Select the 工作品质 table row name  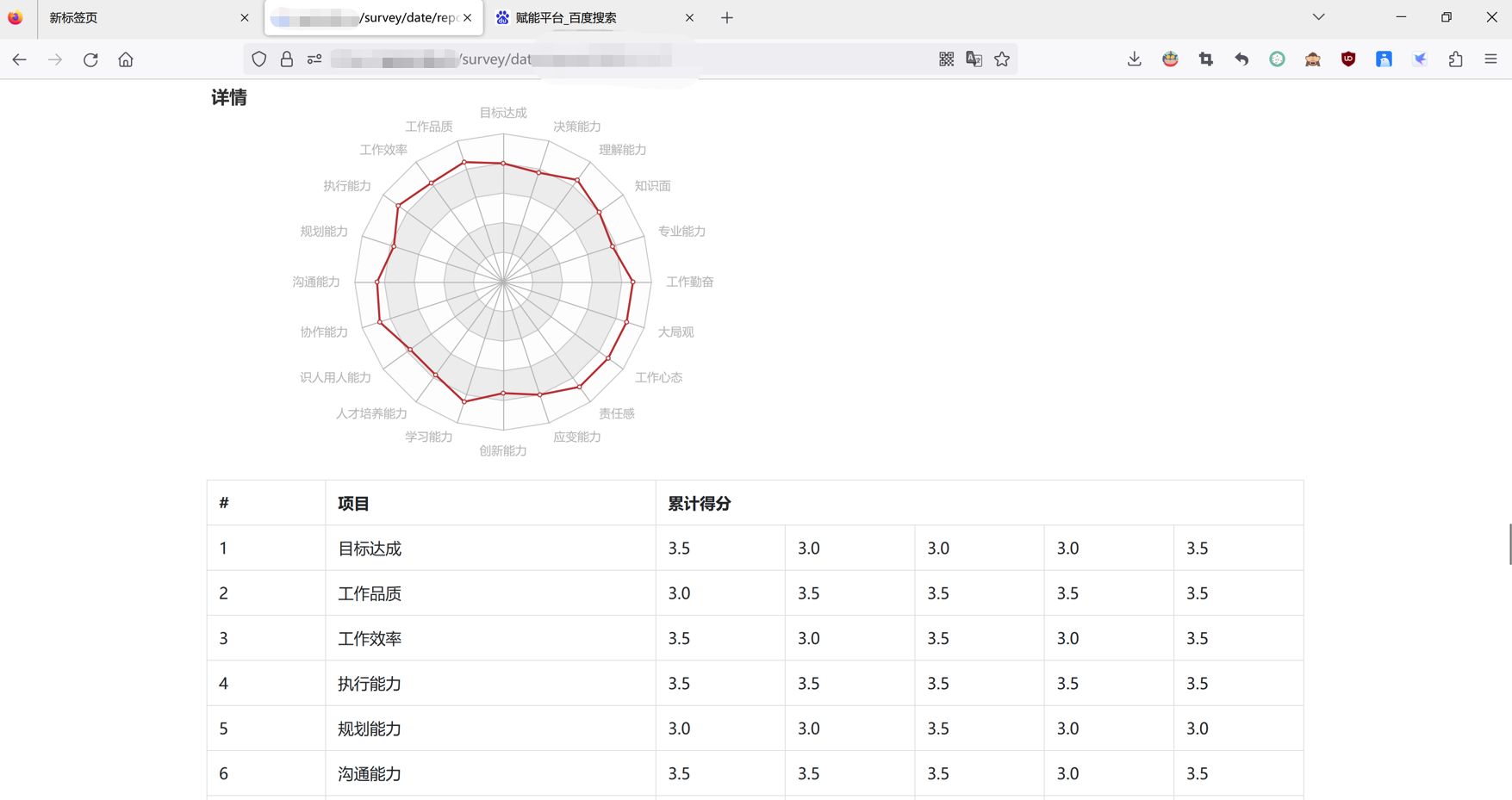(370, 593)
